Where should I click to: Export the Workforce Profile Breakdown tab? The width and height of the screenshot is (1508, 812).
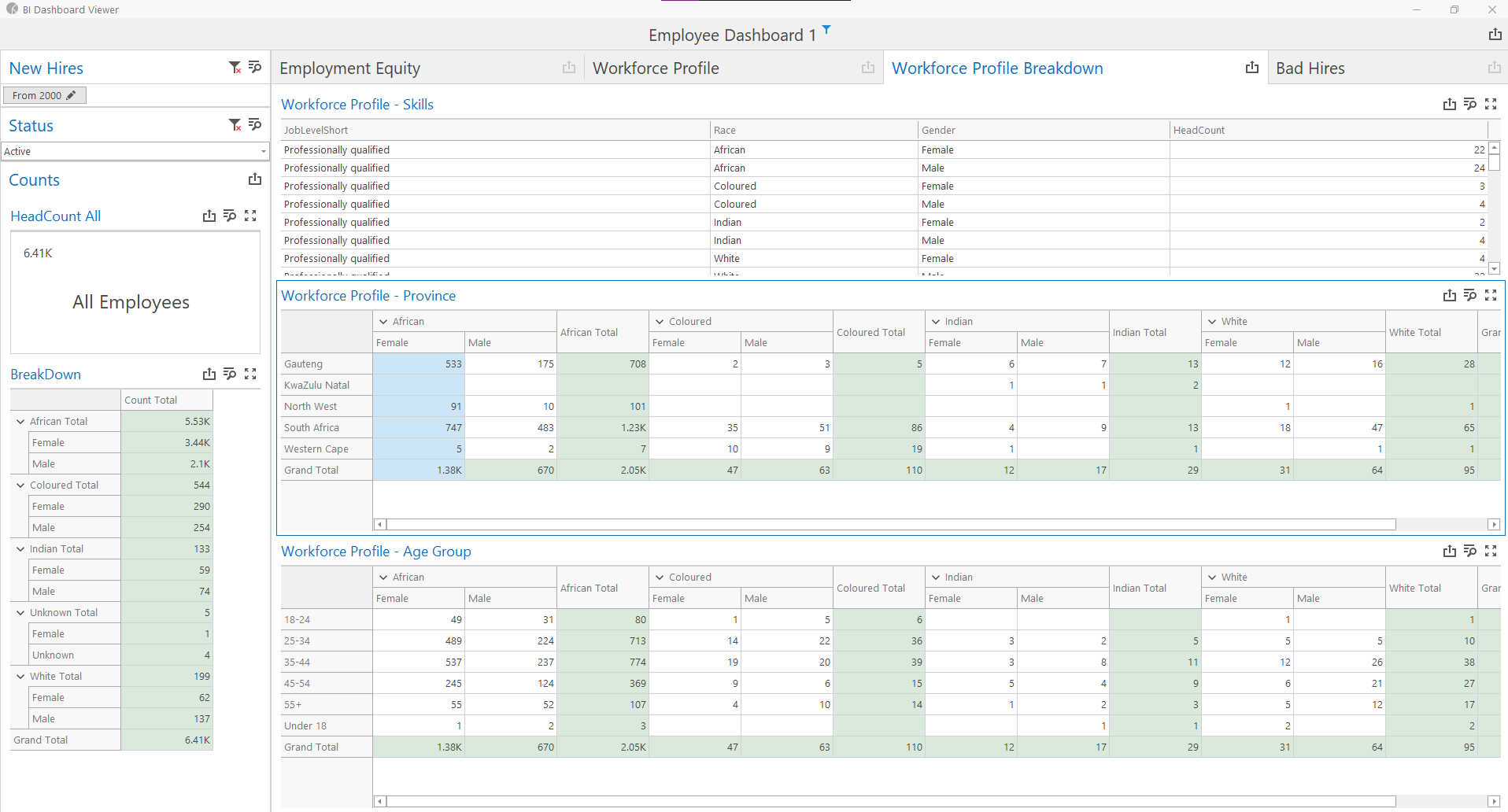(1252, 68)
